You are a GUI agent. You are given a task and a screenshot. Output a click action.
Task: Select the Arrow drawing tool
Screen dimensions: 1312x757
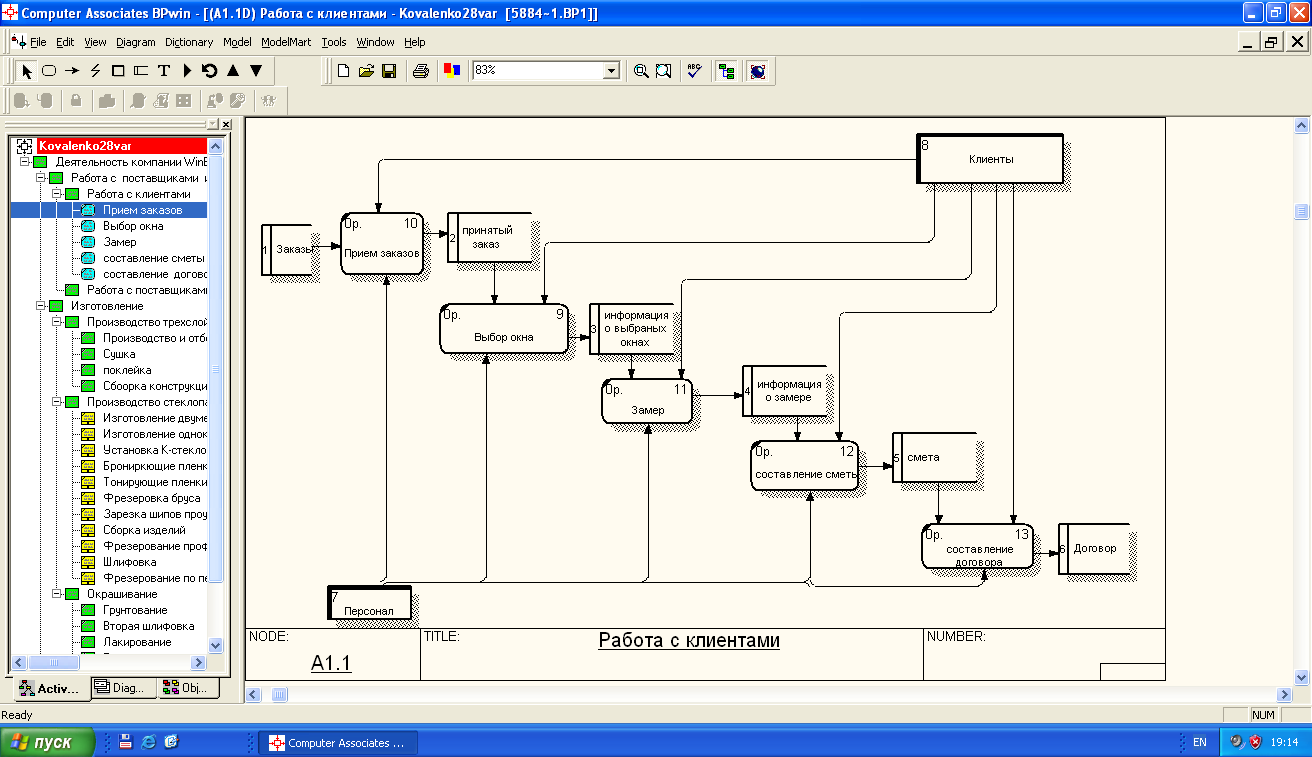tap(72, 71)
